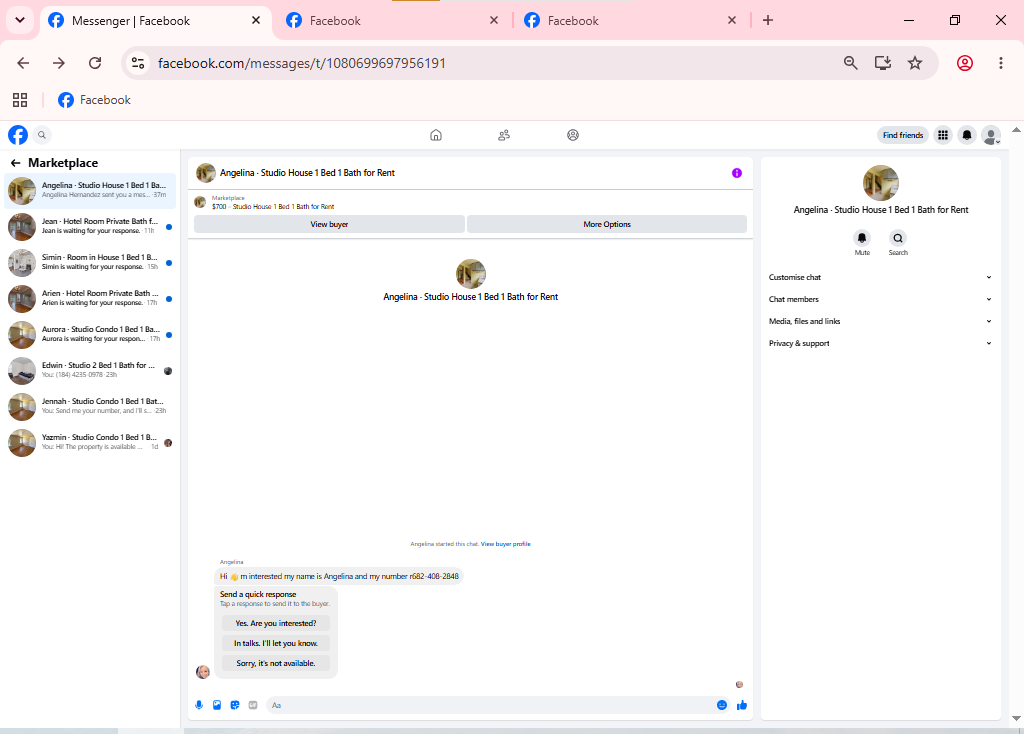Click the Facebook logo in page header

(x=18, y=135)
